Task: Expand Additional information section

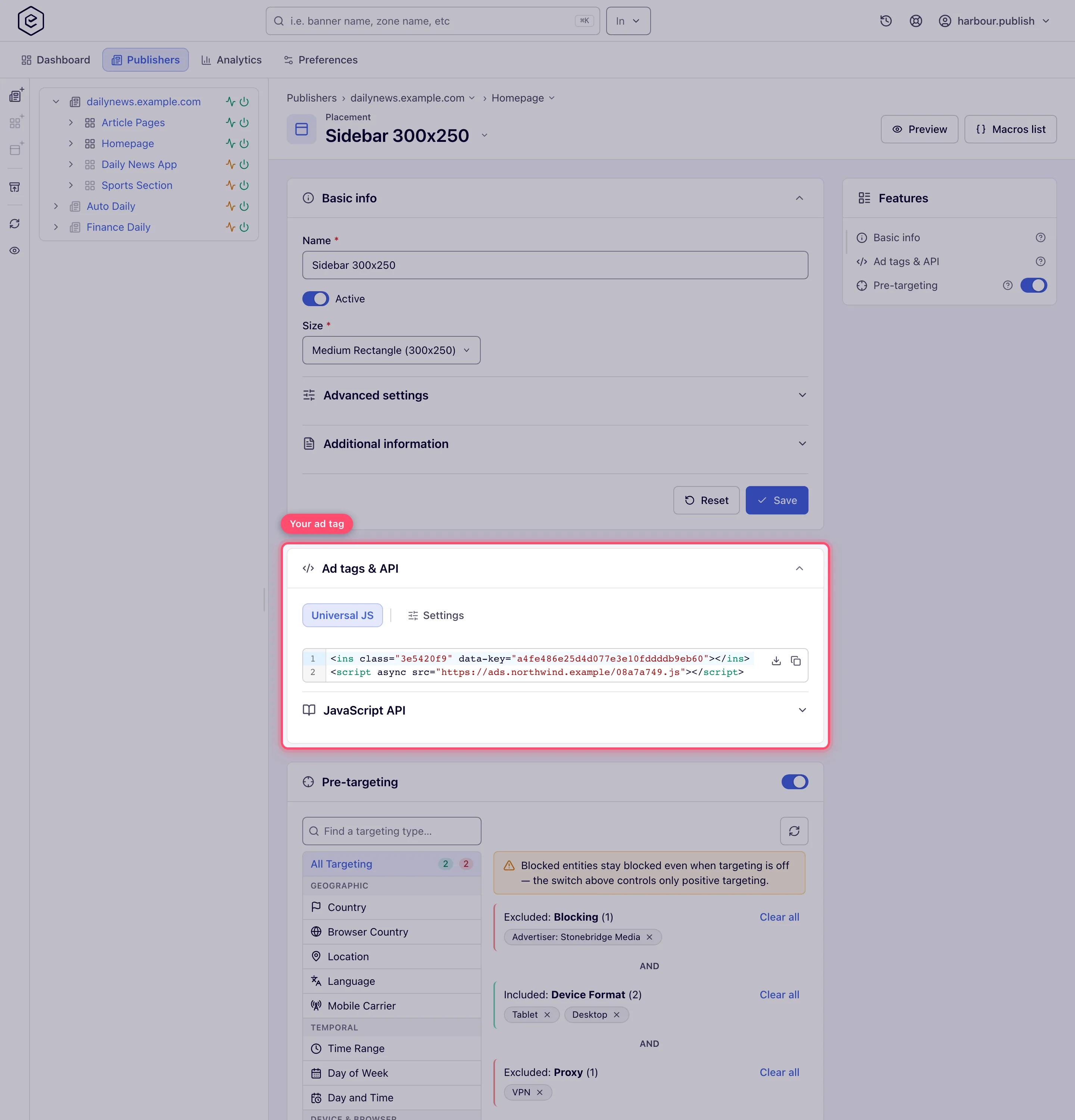Action: tap(555, 444)
